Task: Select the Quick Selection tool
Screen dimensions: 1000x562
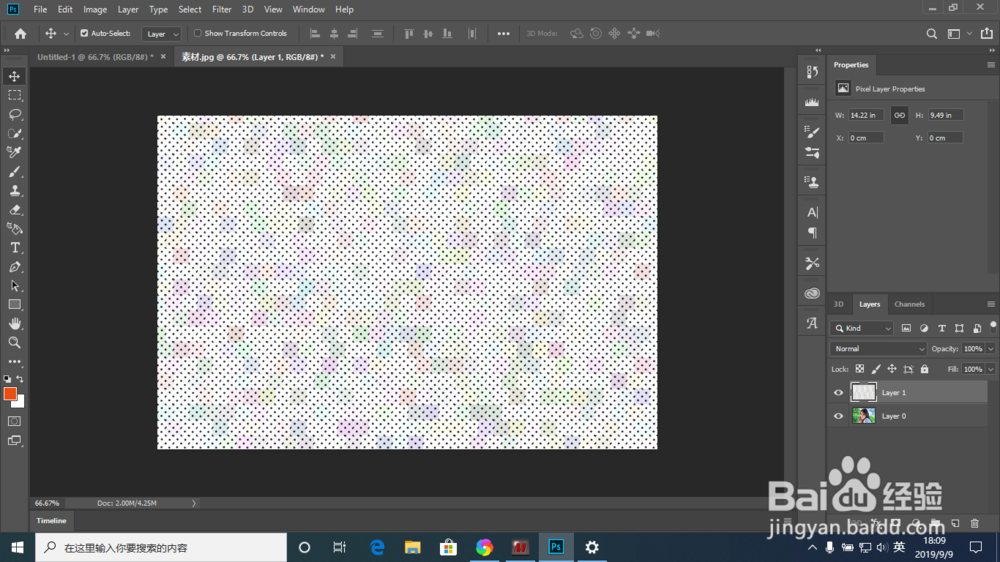Action: [14, 133]
